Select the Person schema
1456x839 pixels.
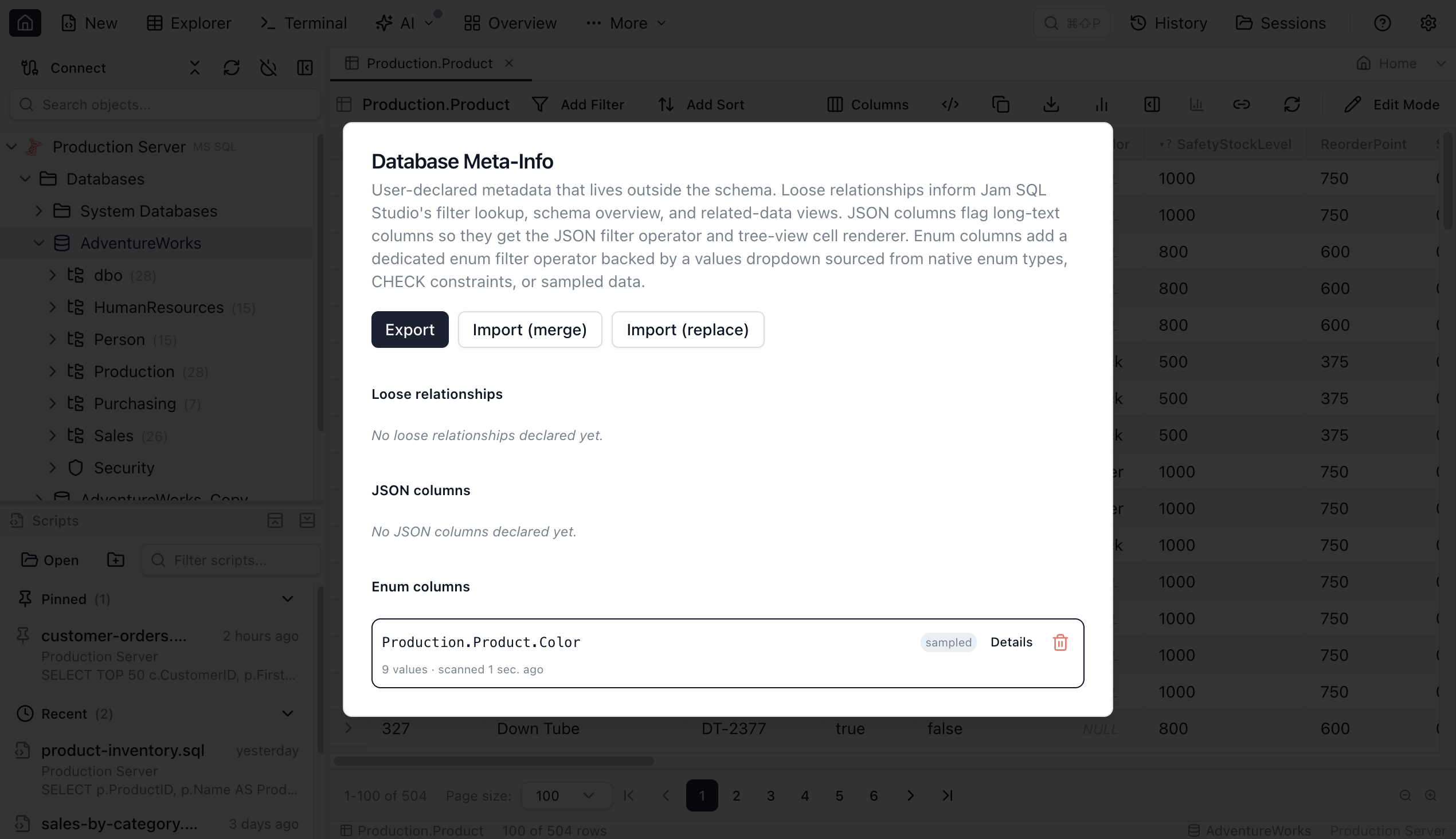119,339
